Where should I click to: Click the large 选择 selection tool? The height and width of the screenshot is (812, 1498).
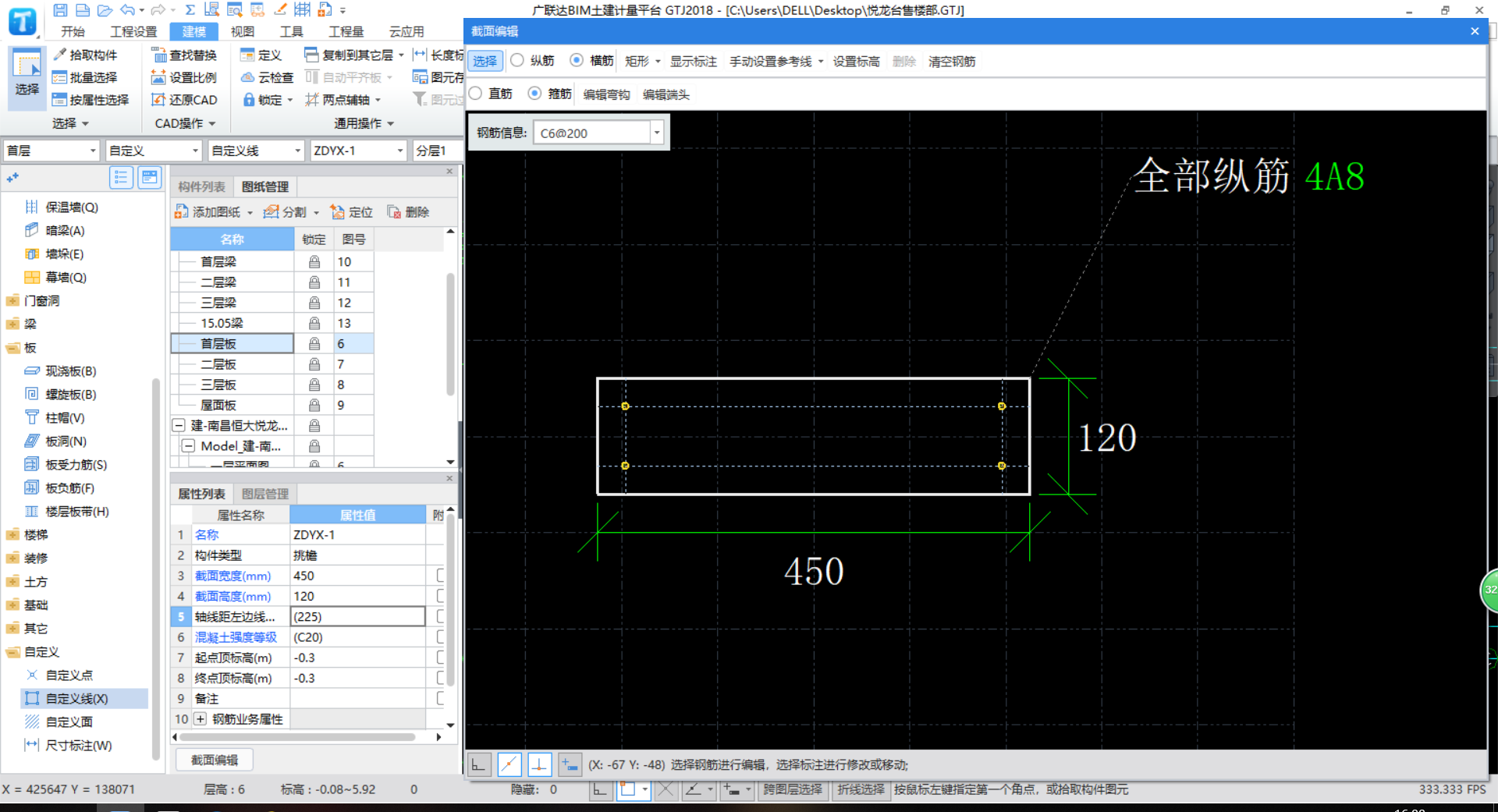pyautogui.click(x=27, y=76)
